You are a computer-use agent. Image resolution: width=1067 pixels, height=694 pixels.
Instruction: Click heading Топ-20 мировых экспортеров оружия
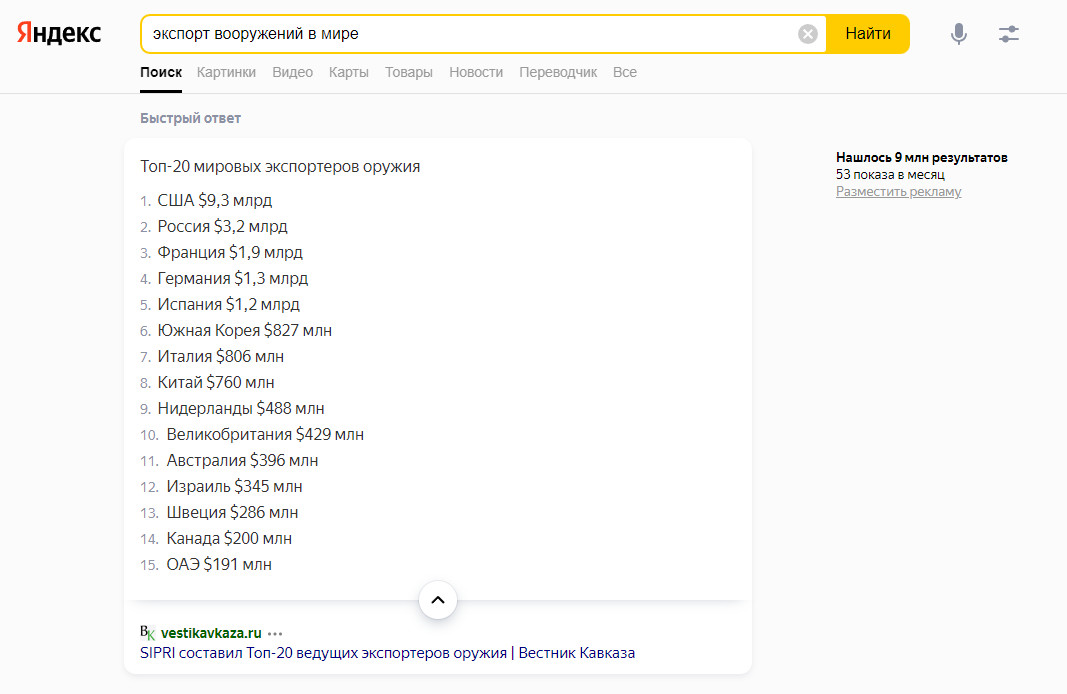(x=280, y=167)
